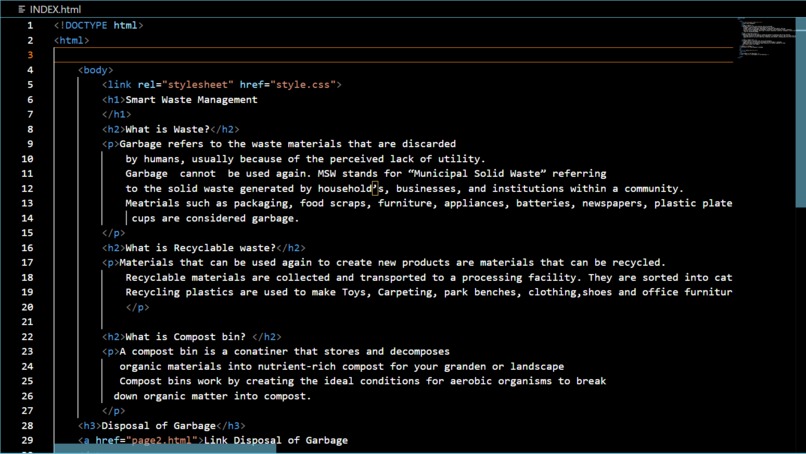Screen dimensions: 806x454
Task: Click line number 3 in gutter
Action: pyautogui.click(x=30, y=55)
